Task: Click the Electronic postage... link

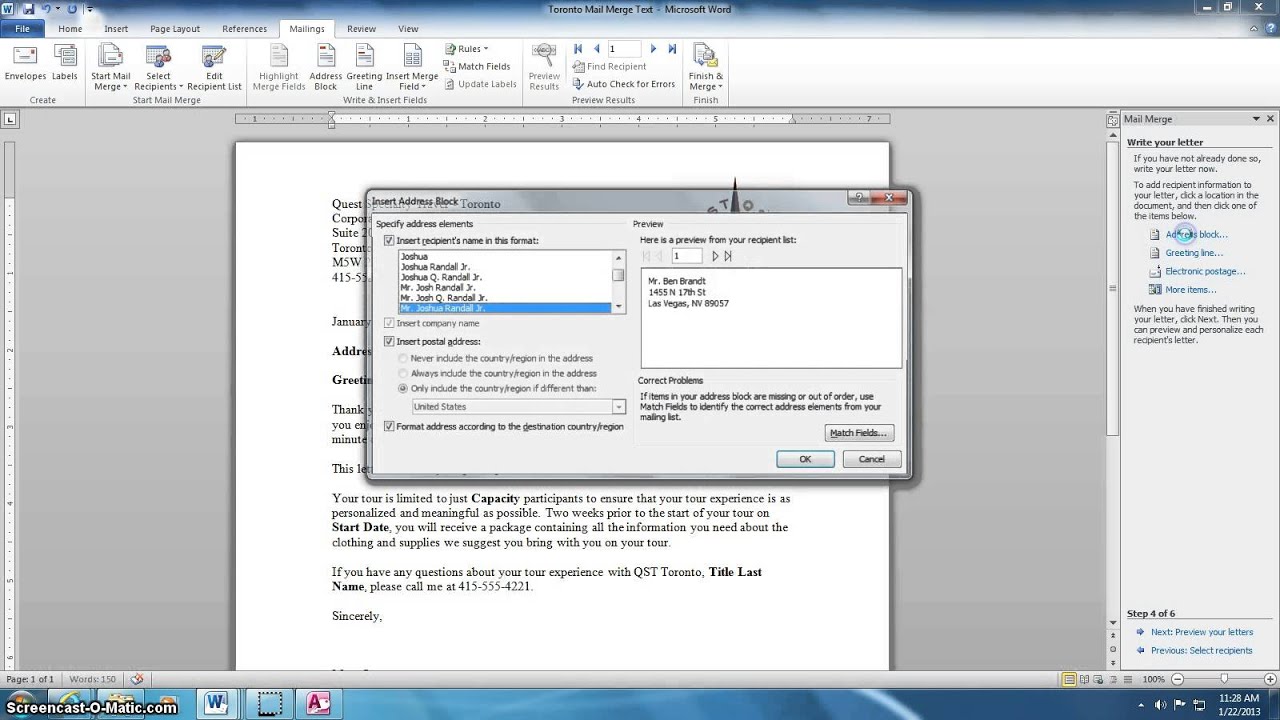Action: coord(1205,271)
